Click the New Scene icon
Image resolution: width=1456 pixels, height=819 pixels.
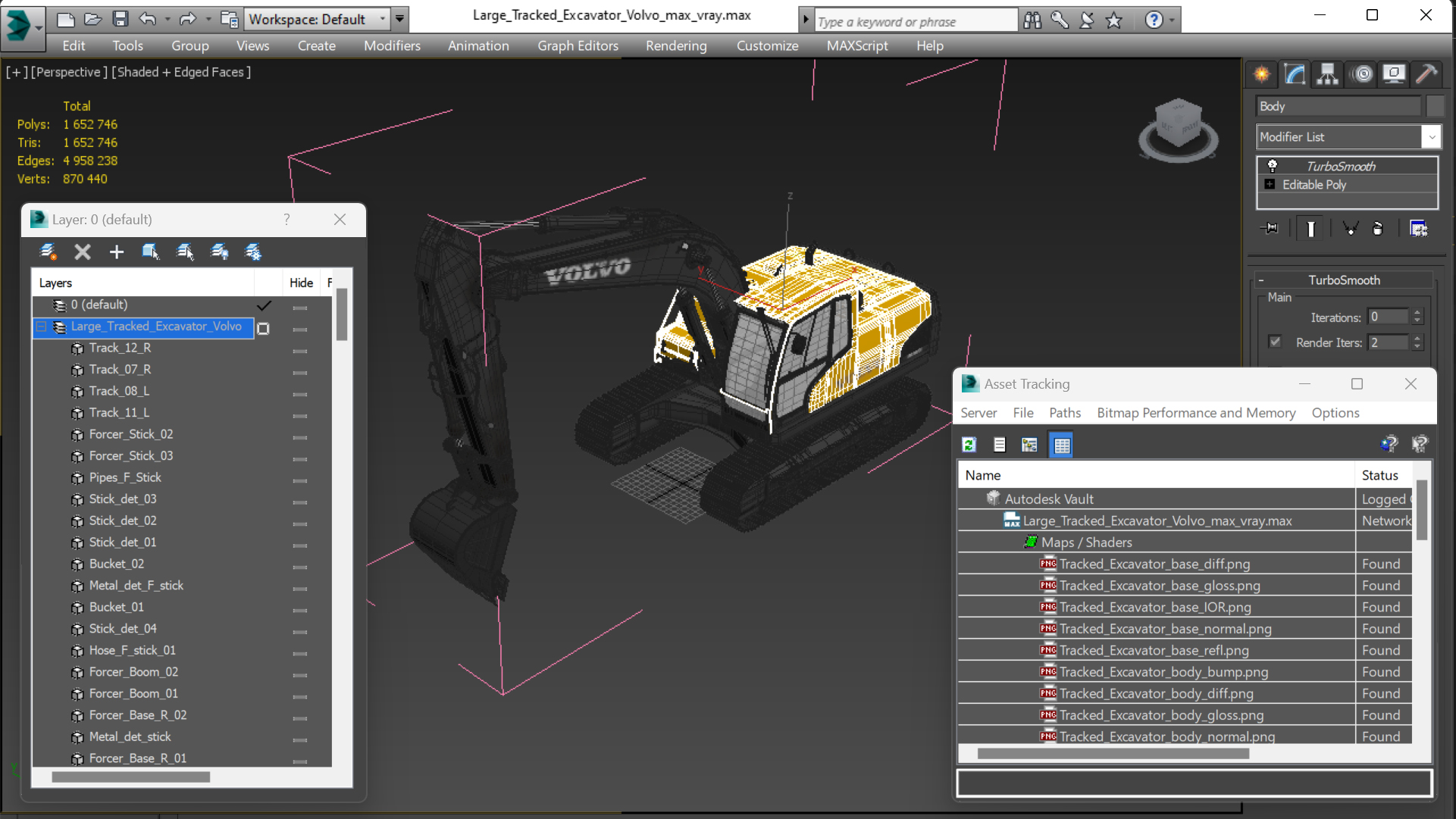(x=66, y=19)
